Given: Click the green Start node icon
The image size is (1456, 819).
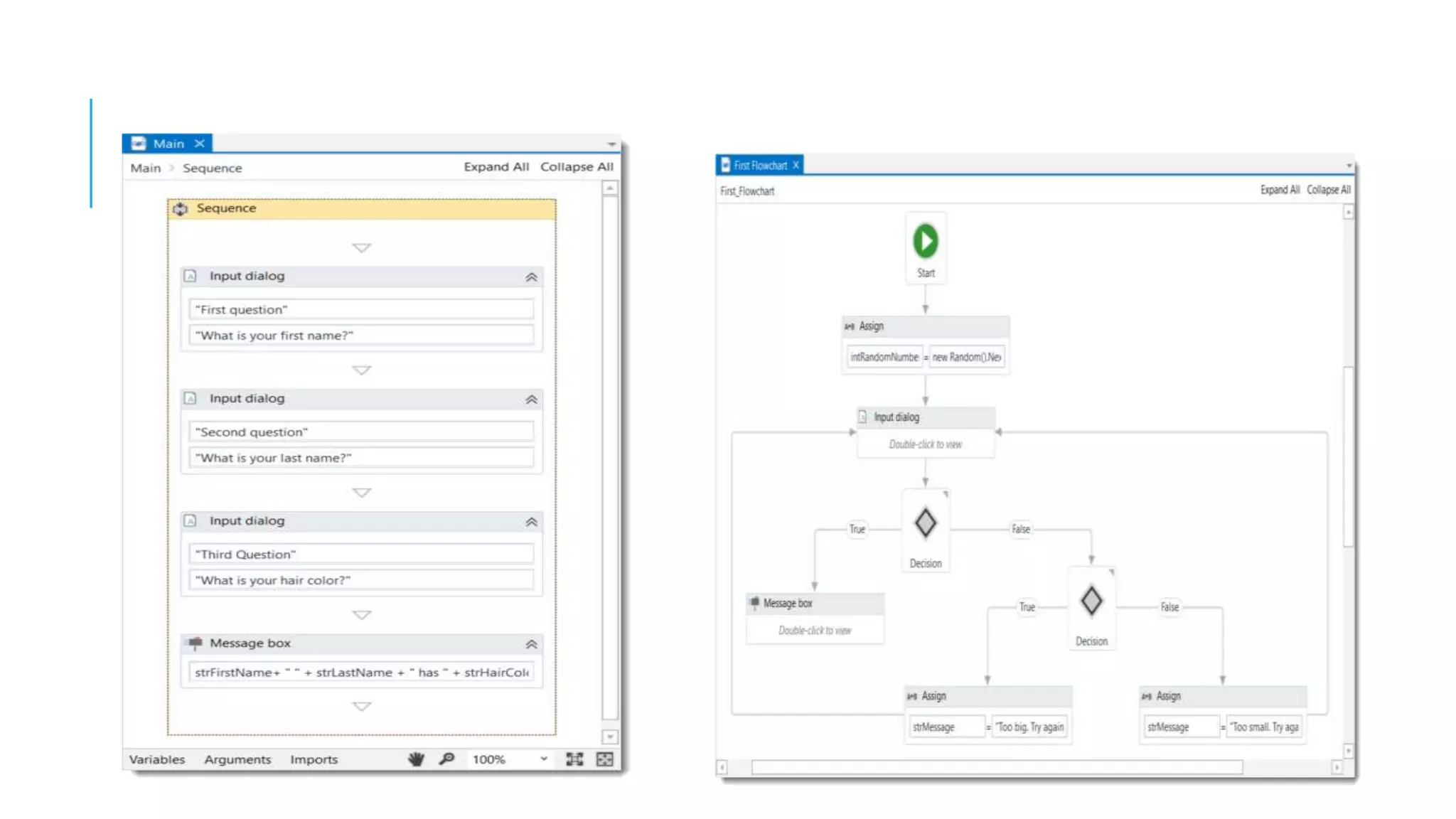Looking at the screenshot, I should (x=925, y=242).
